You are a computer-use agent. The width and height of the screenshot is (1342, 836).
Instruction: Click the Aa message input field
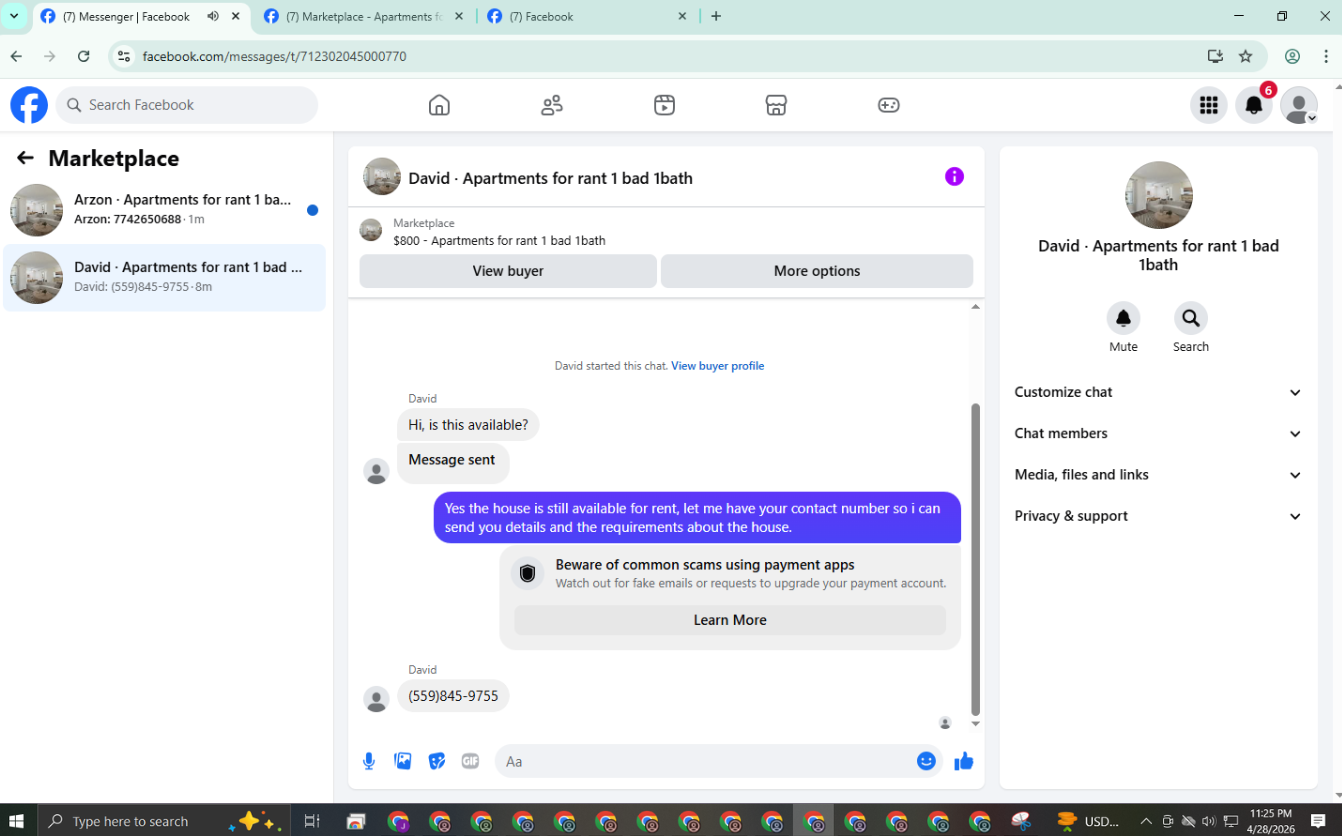click(705, 761)
